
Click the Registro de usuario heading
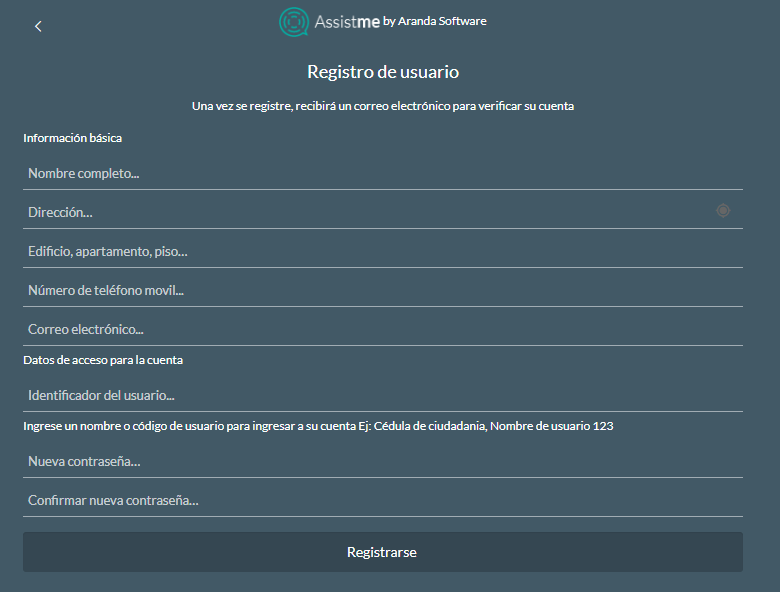coord(383,72)
